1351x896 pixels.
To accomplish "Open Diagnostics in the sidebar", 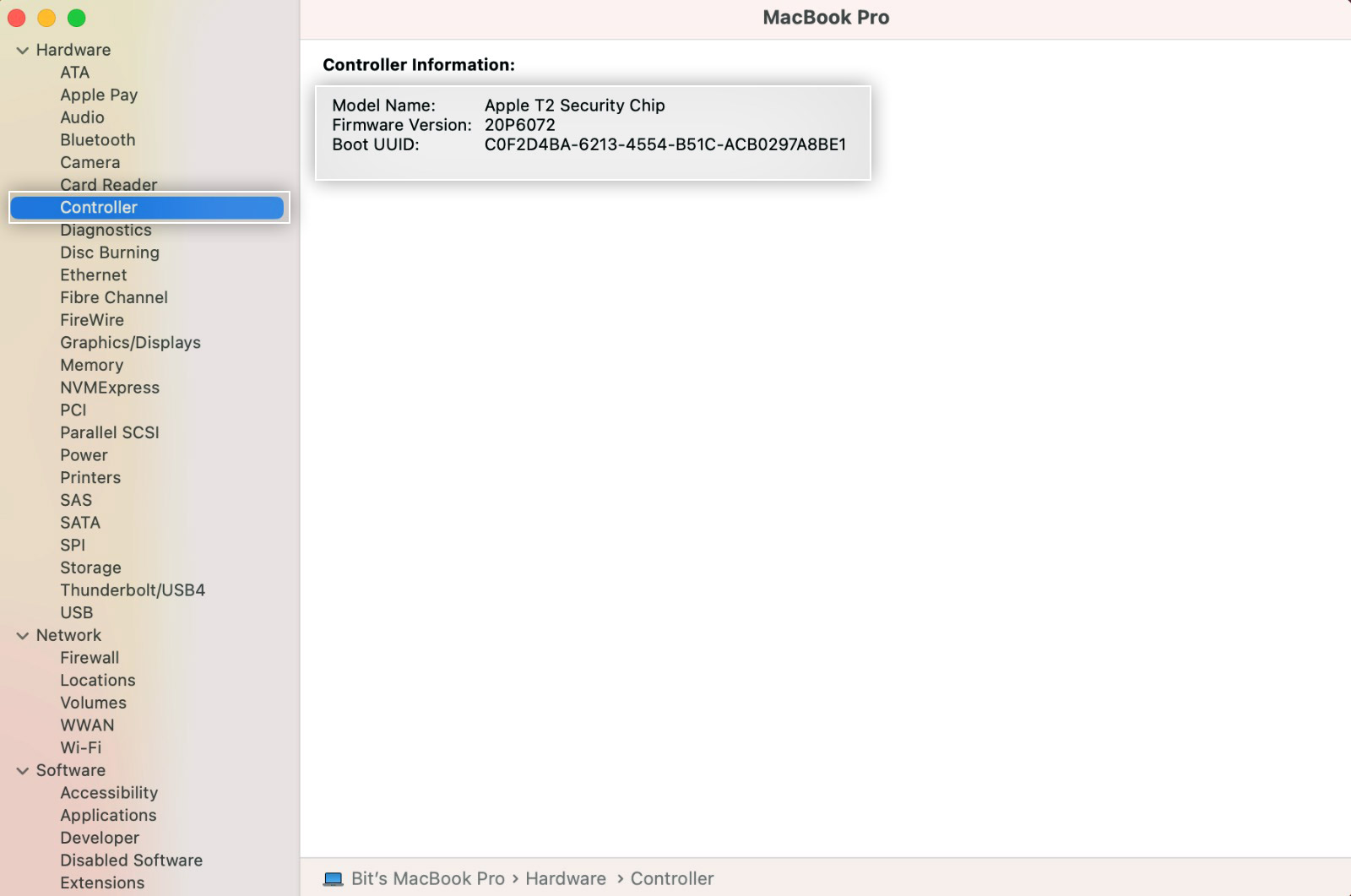I will 106,230.
